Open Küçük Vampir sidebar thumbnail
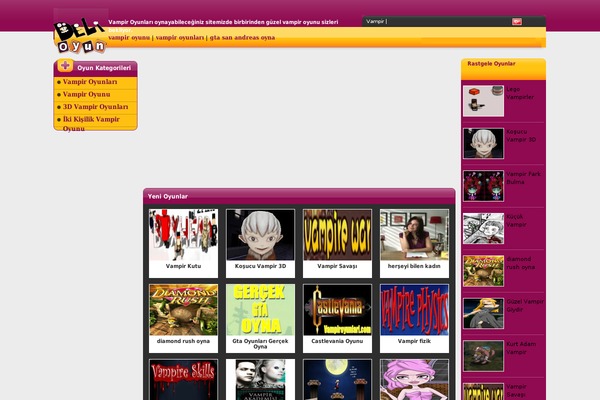 483,229
